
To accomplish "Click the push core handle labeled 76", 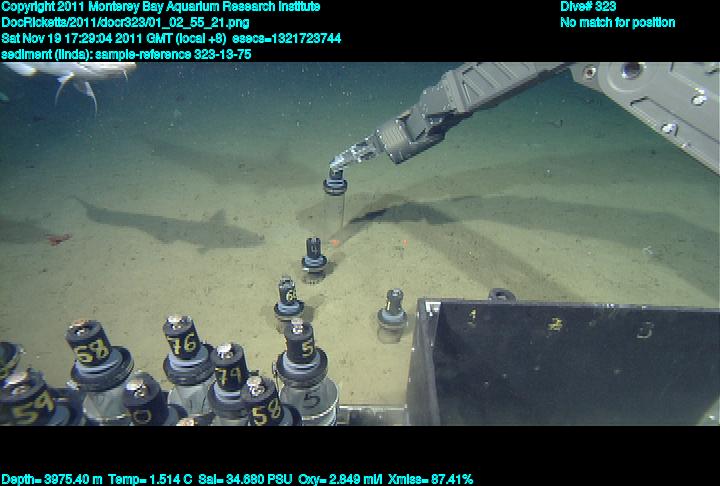I will (x=182, y=338).
